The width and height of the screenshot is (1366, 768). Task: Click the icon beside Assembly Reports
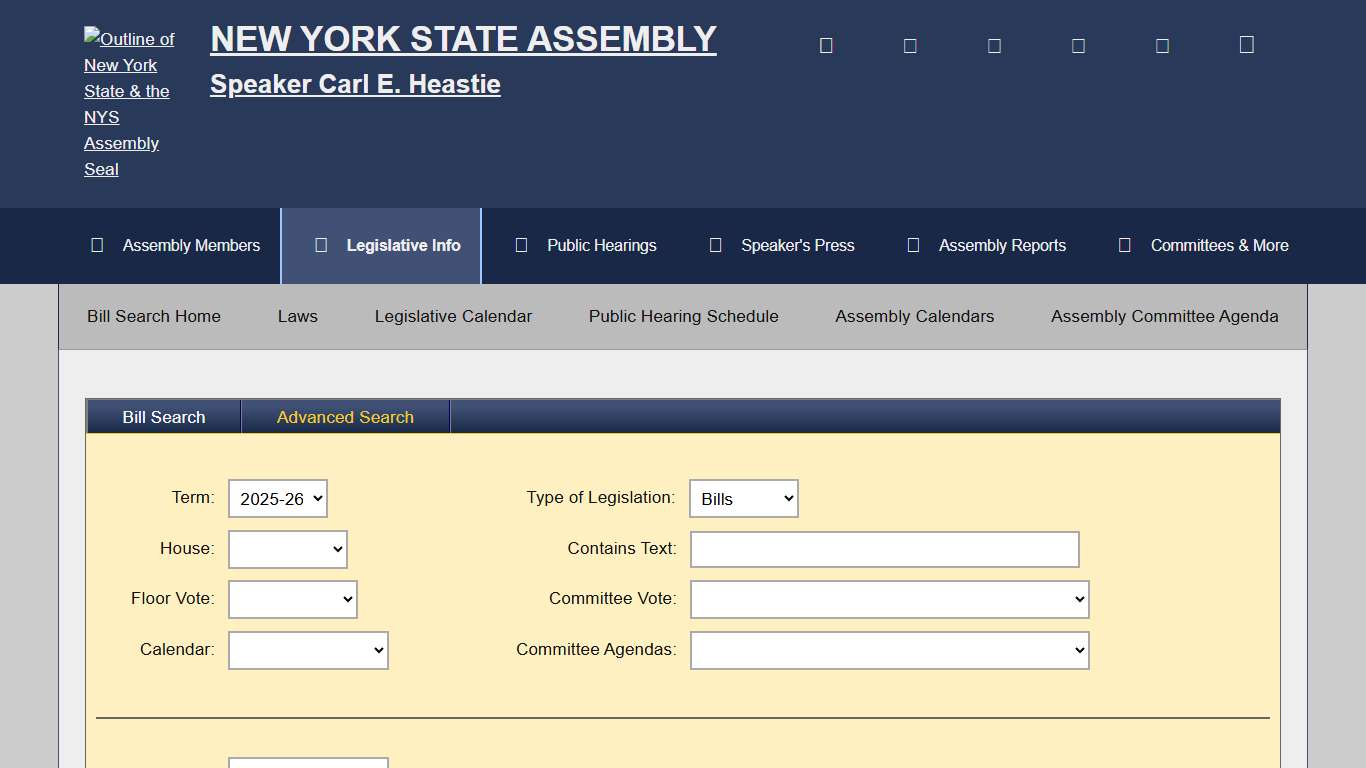click(x=912, y=244)
